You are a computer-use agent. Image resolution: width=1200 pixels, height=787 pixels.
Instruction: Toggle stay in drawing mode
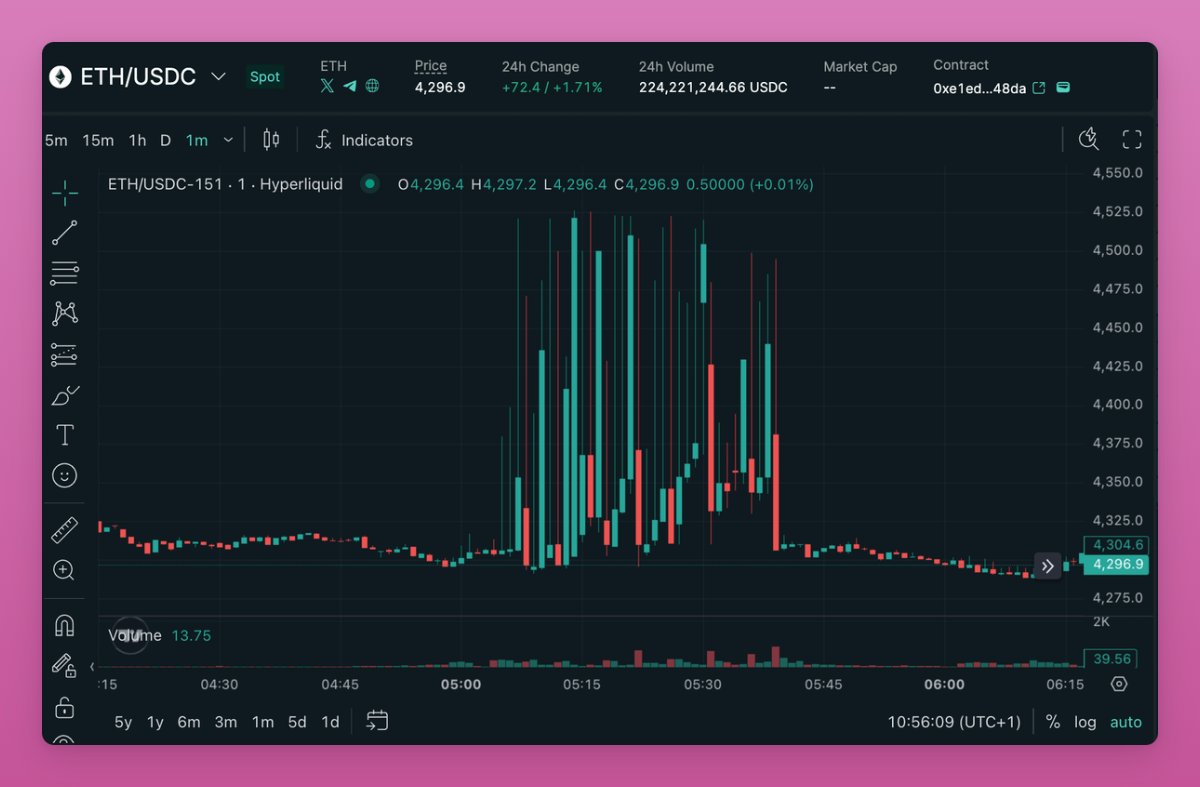(x=65, y=666)
